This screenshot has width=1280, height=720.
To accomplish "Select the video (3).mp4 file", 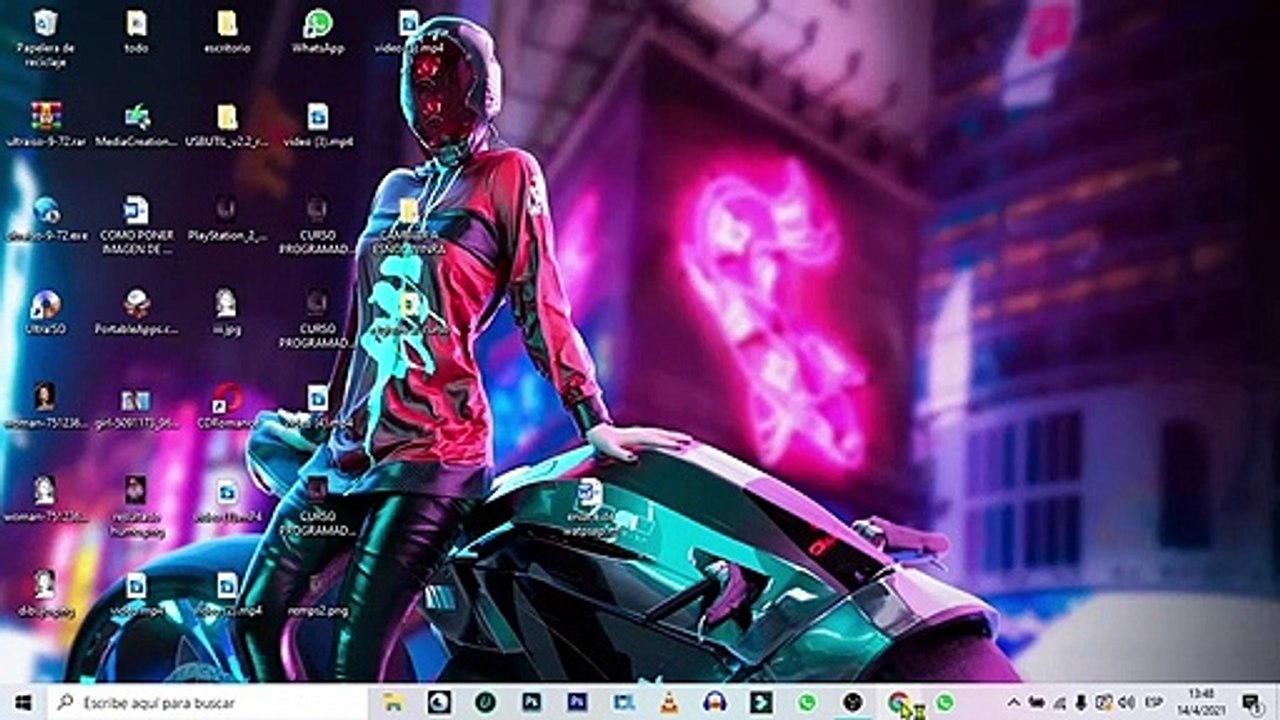I will 318,125.
